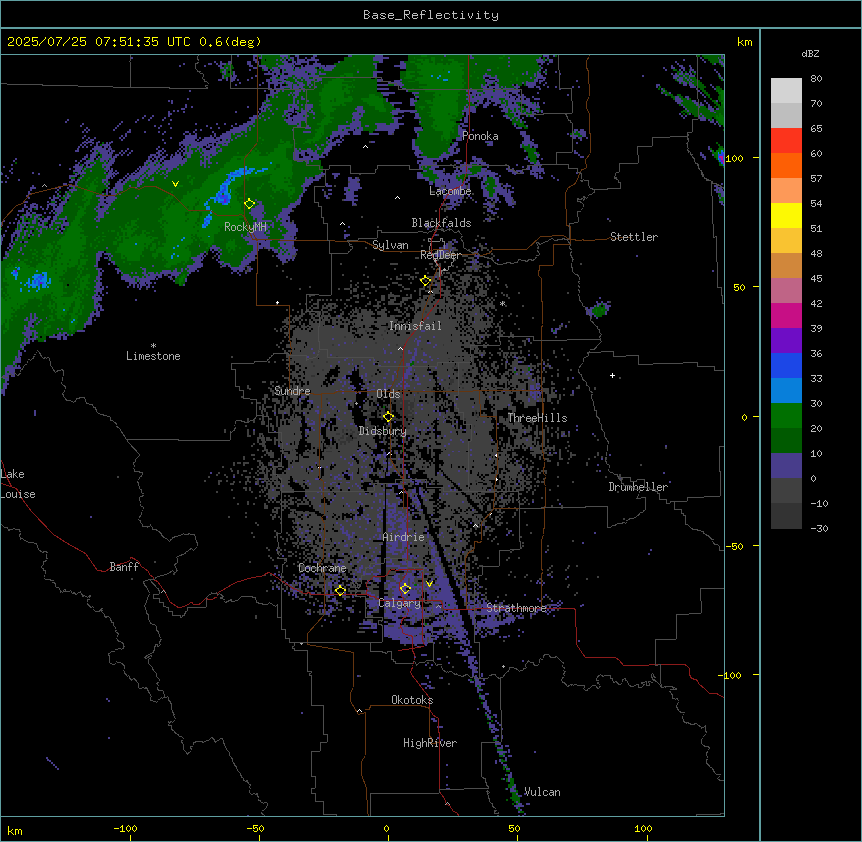The height and width of the screenshot is (842, 862).
Task: Click the yellow V marker northeast of Calgary
Action: (x=429, y=584)
